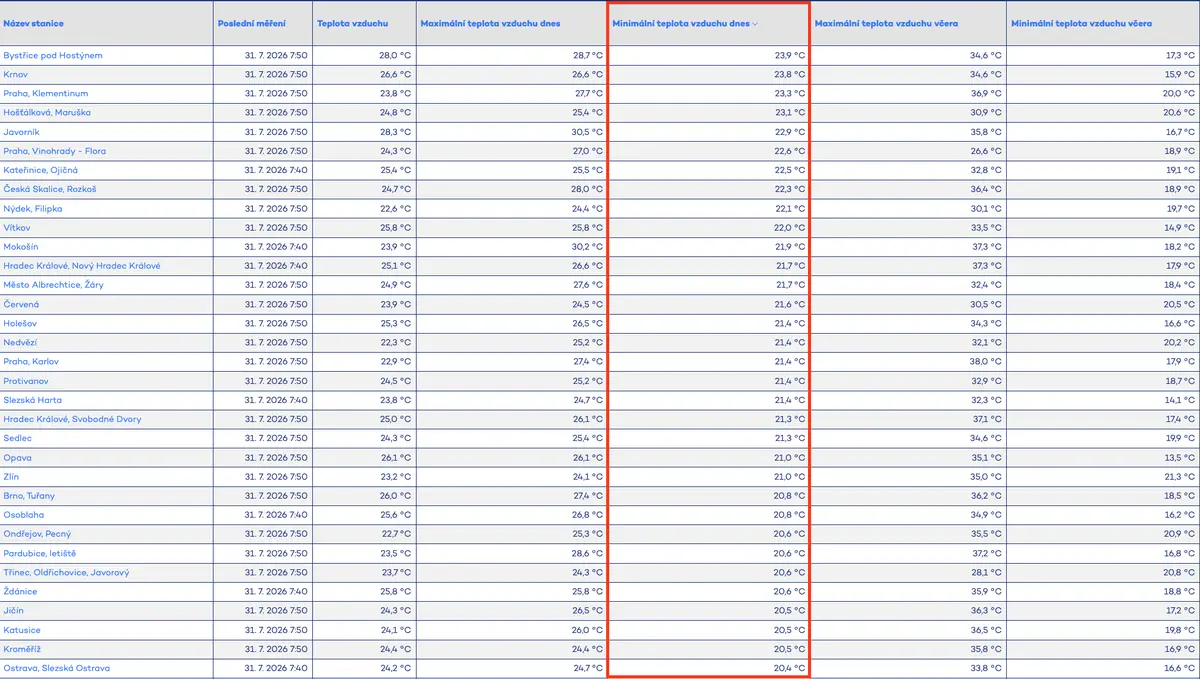Open Brno, Tuřany station link
Viewport: 1200px width, 679px height.
click(29, 496)
